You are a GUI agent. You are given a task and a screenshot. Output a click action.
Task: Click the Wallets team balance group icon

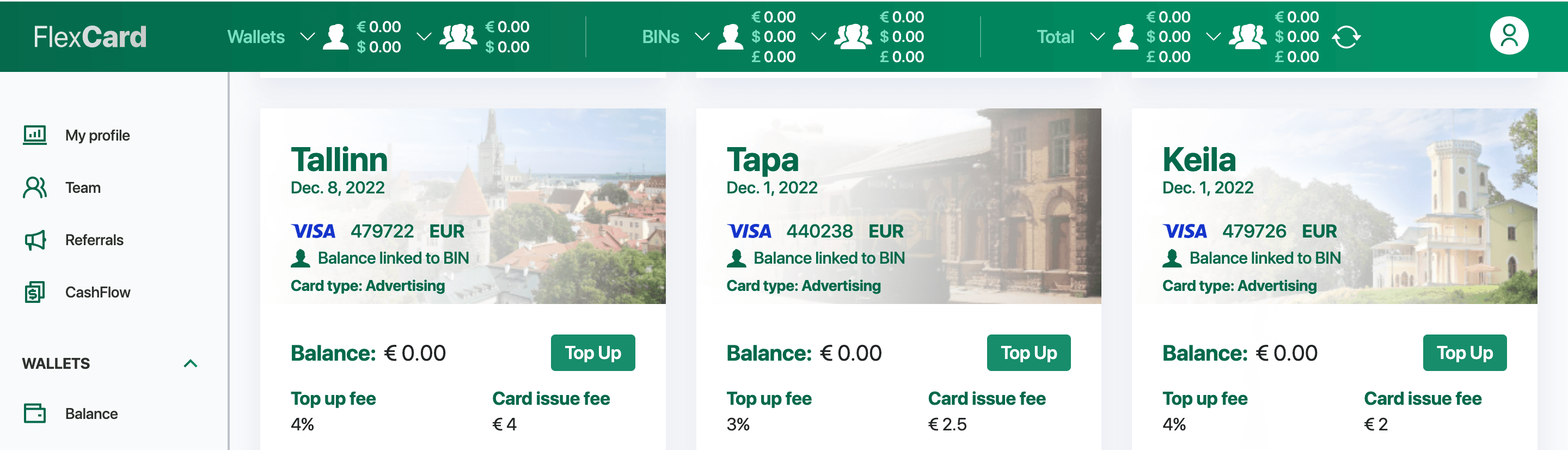click(x=458, y=37)
